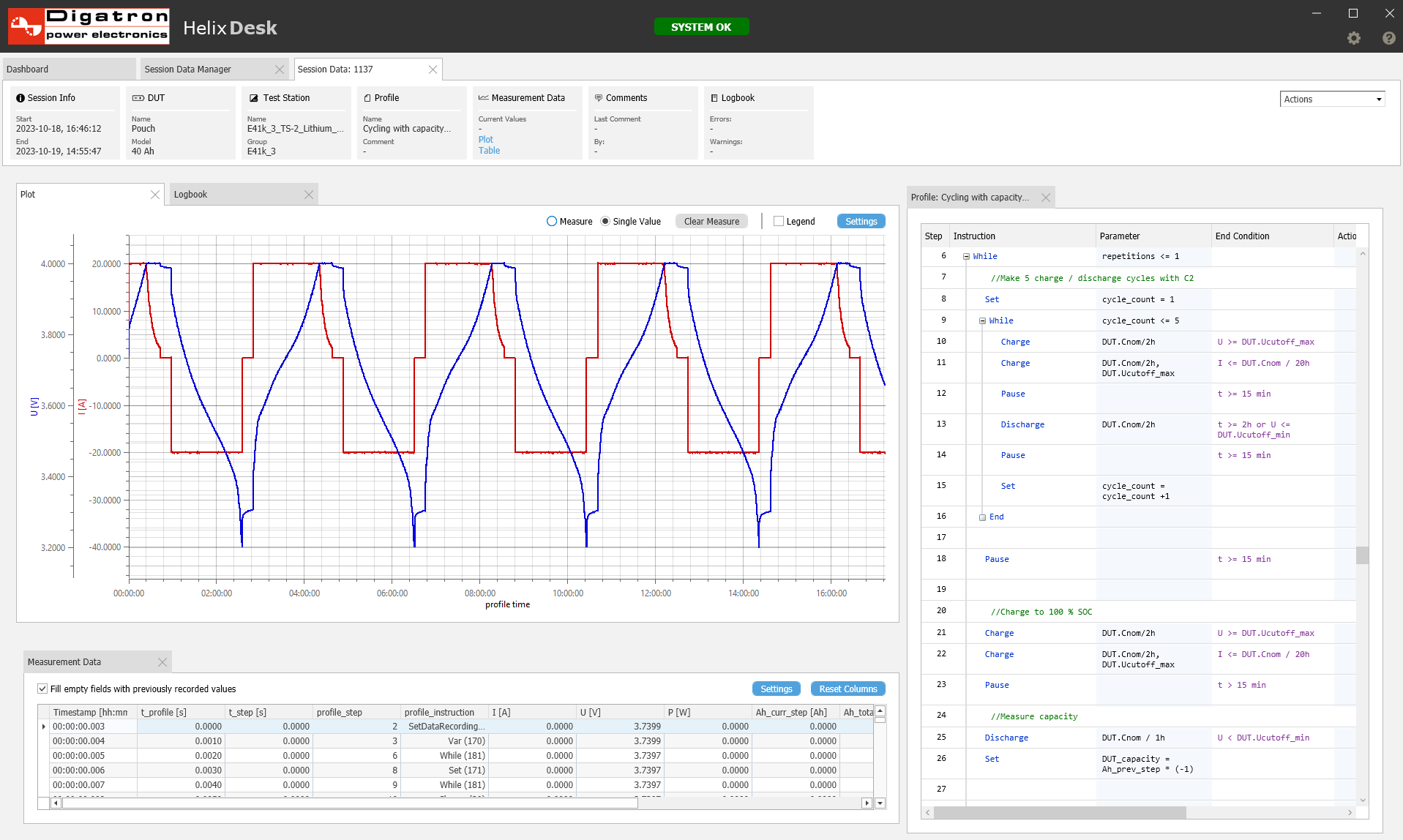Close the Profile: Cycling with capacity tab
1403x840 pixels.
tap(1046, 198)
